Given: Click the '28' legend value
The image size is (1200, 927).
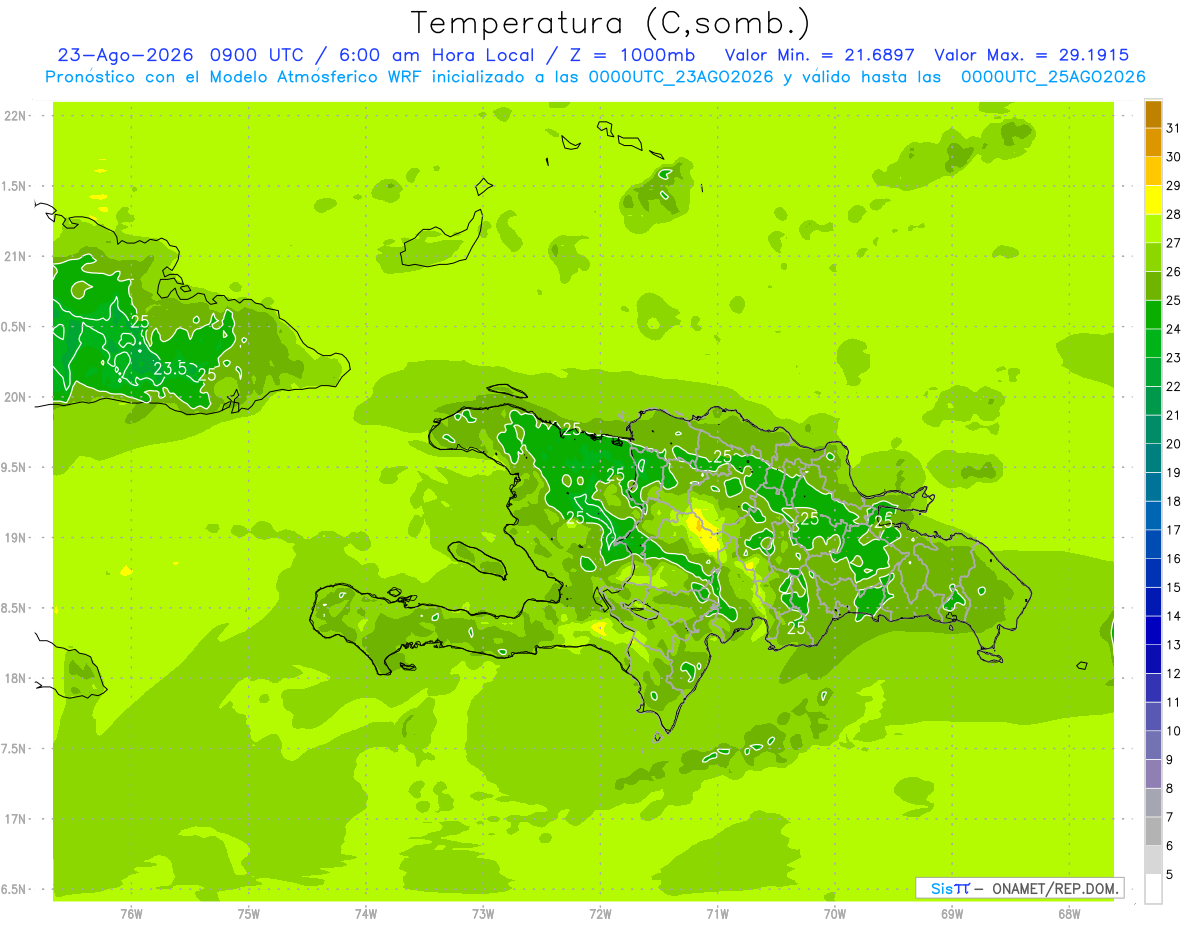Looking at the screenshot, I should 1174,214.
